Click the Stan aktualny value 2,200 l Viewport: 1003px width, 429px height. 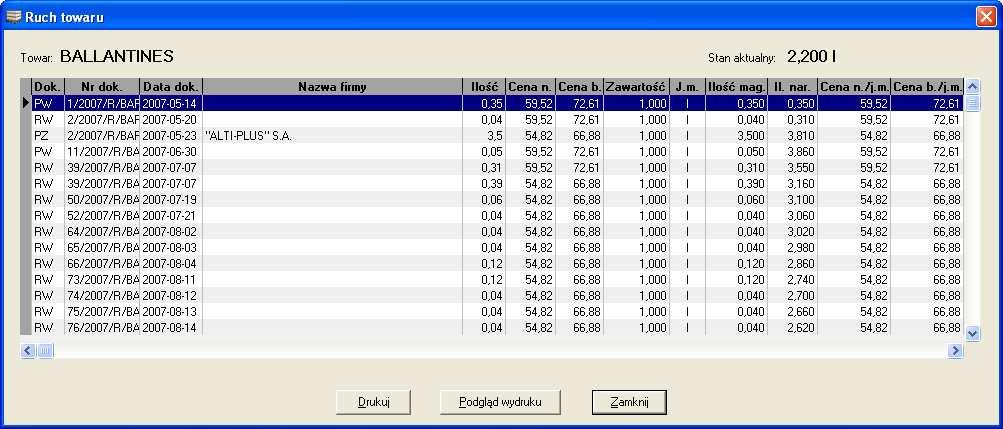point(812,56)
